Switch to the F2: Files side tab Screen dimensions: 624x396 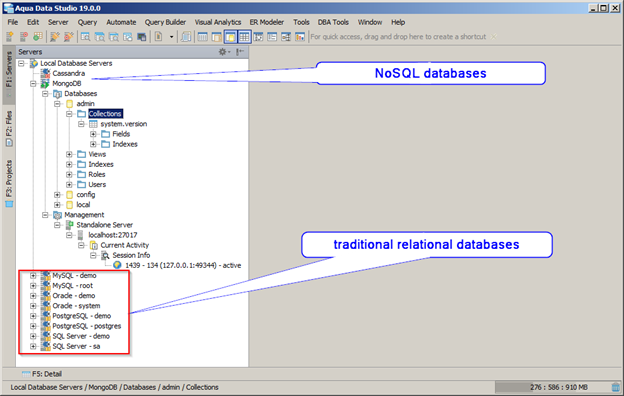(x=9, y=128)
